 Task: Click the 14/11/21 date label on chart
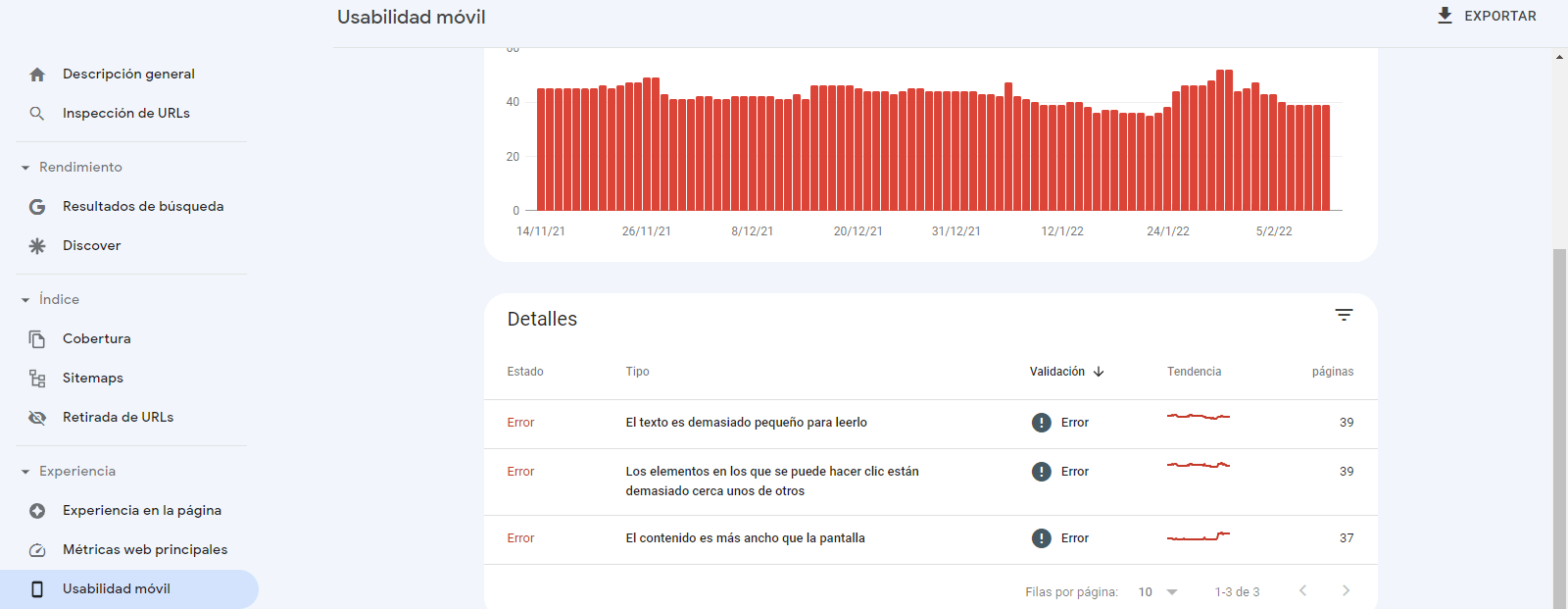[x=541, y=231]
